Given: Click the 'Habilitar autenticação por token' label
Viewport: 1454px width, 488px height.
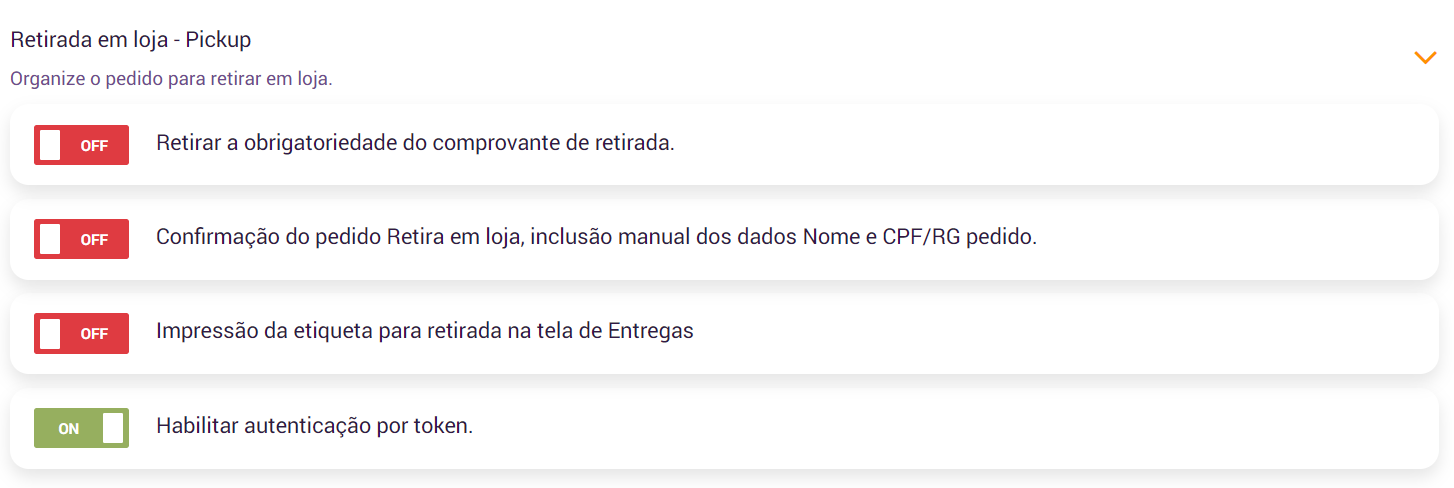Looking at the screenshot, I should coord(314,425).
